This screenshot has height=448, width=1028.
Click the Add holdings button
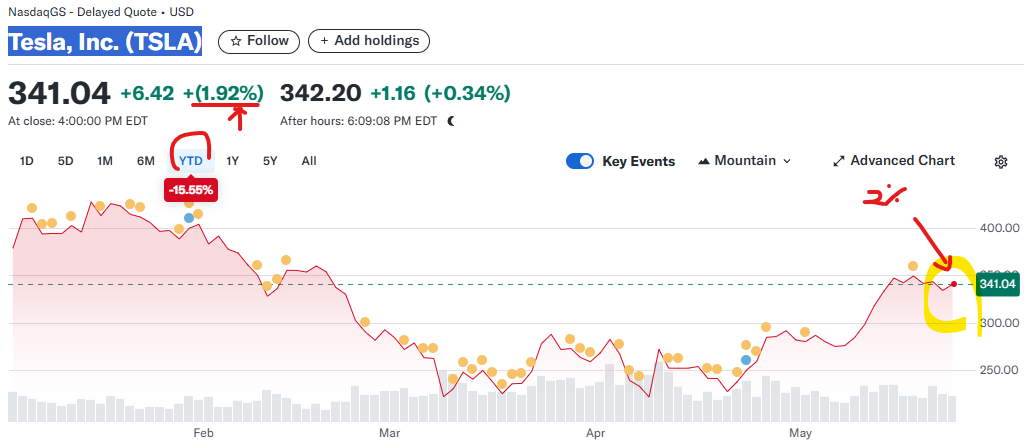click(x=368, y=41)
